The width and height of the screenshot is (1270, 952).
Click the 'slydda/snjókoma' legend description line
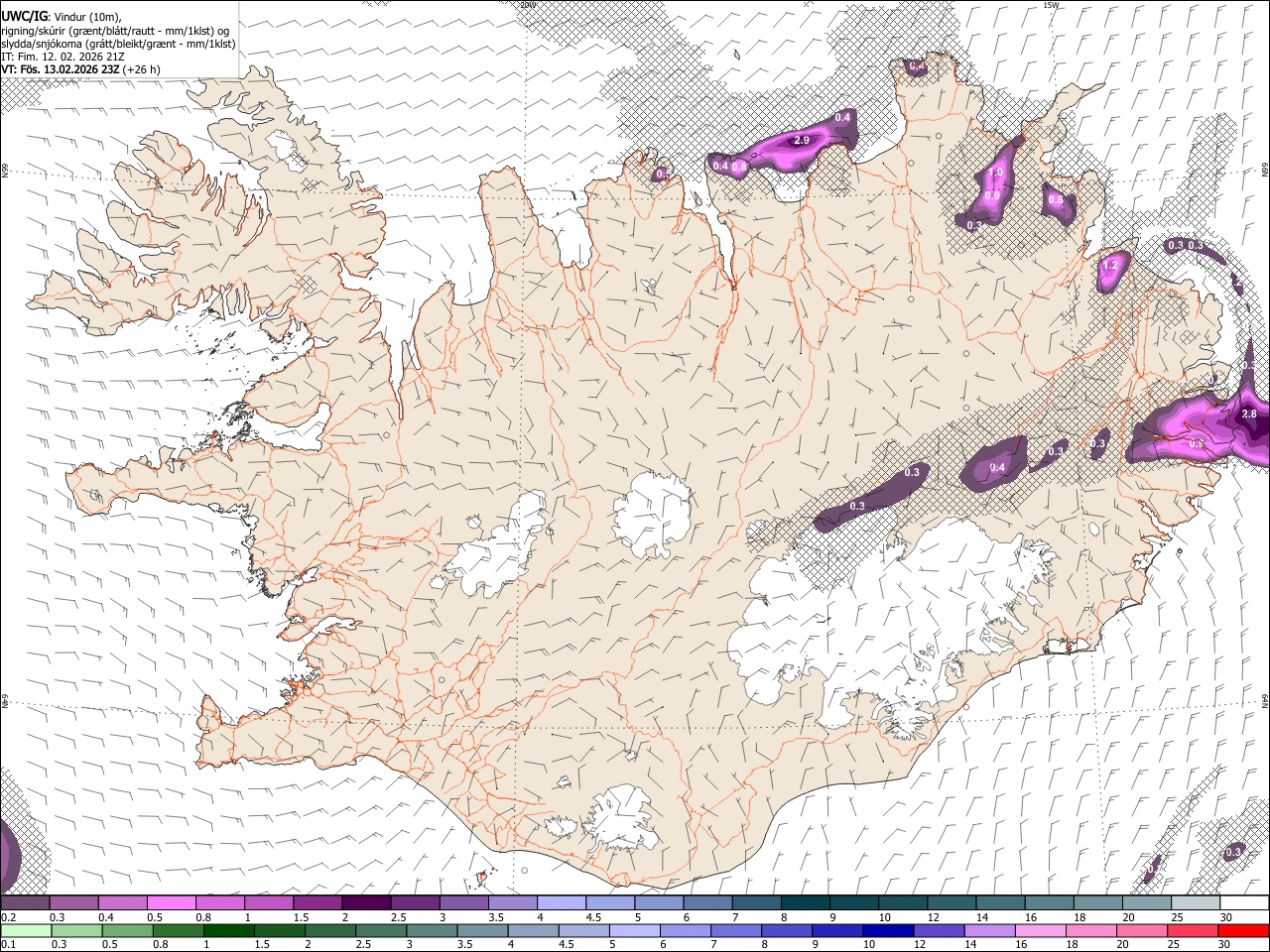coord(118,44)
